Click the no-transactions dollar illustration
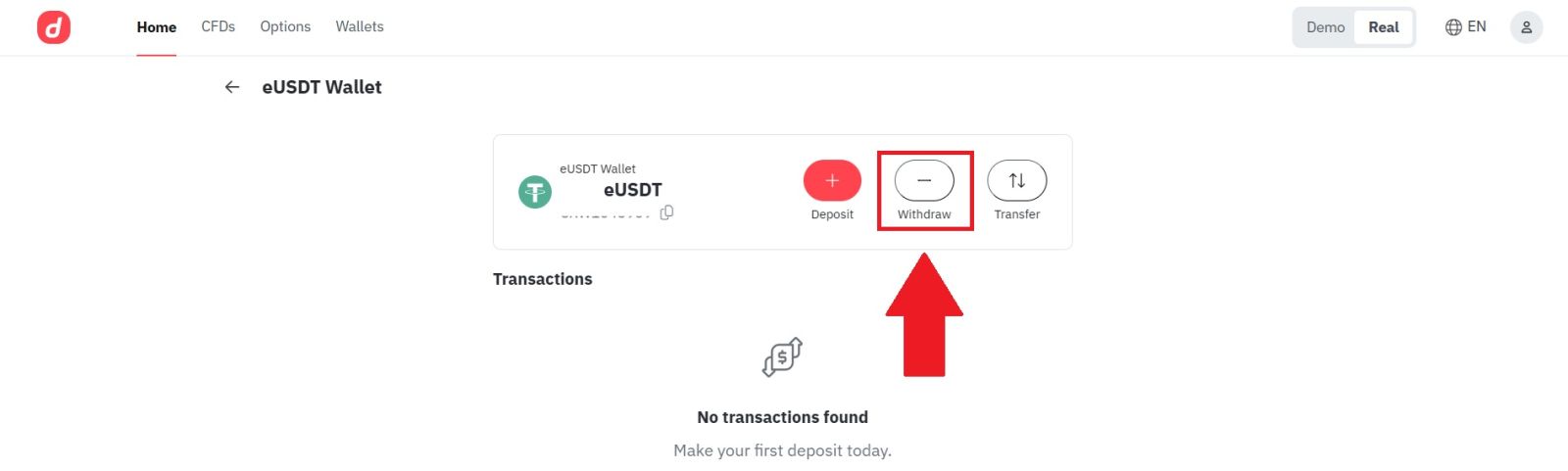The image size is (1568, 471). tap(782, 357)
